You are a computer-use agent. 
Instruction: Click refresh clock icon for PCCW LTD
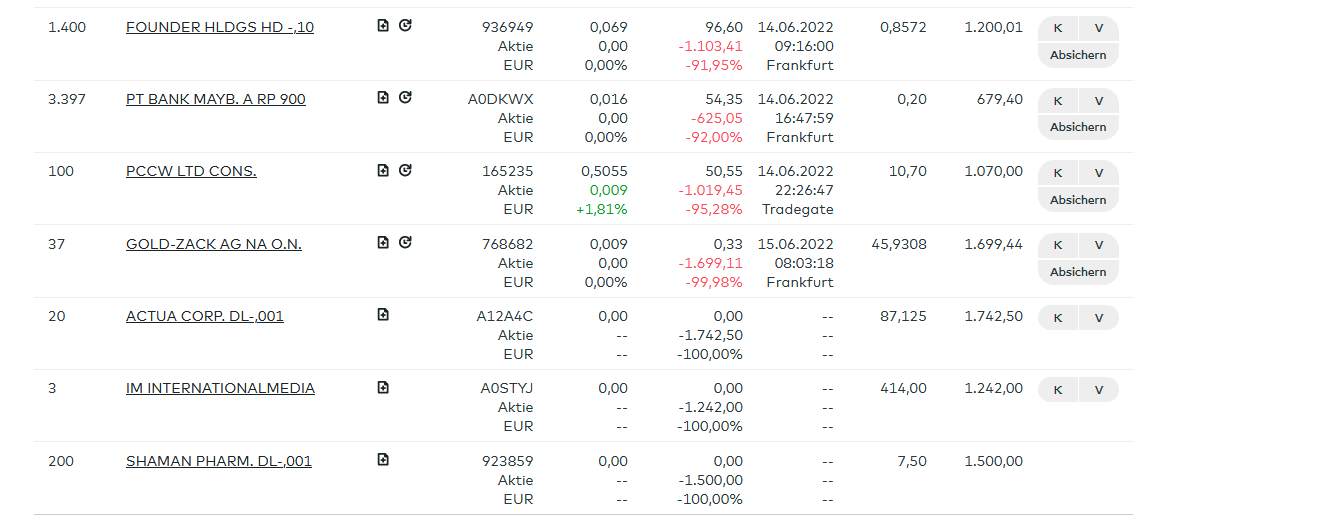[405, 170]
